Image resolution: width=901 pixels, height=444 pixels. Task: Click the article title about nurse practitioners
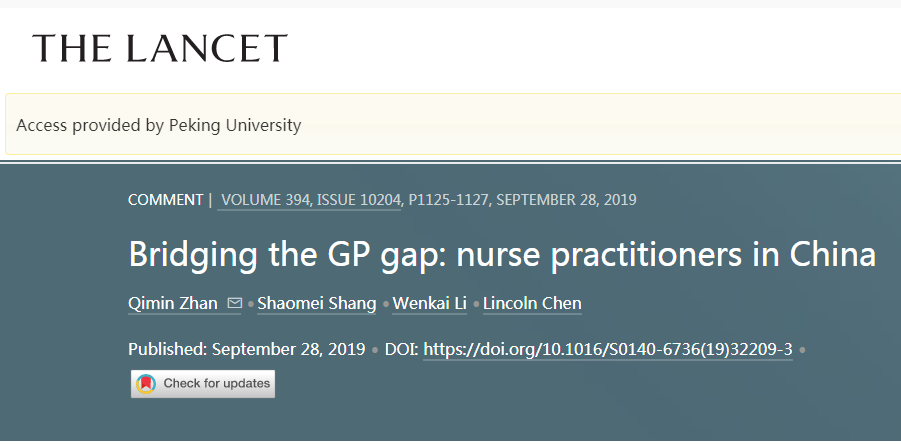click(502, 254)
